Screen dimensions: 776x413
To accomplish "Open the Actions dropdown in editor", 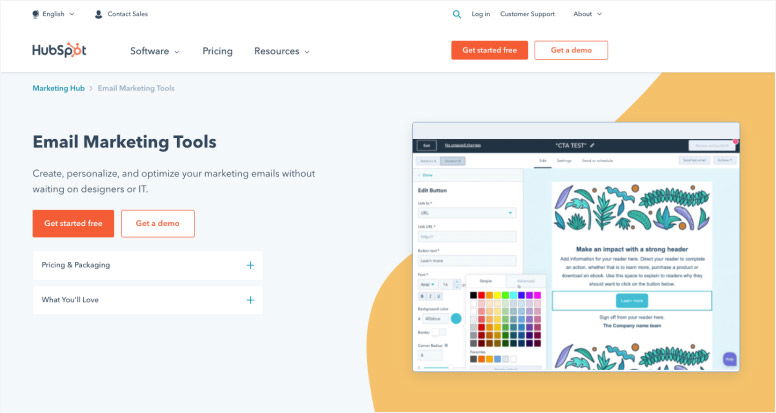I will point(725,160).
